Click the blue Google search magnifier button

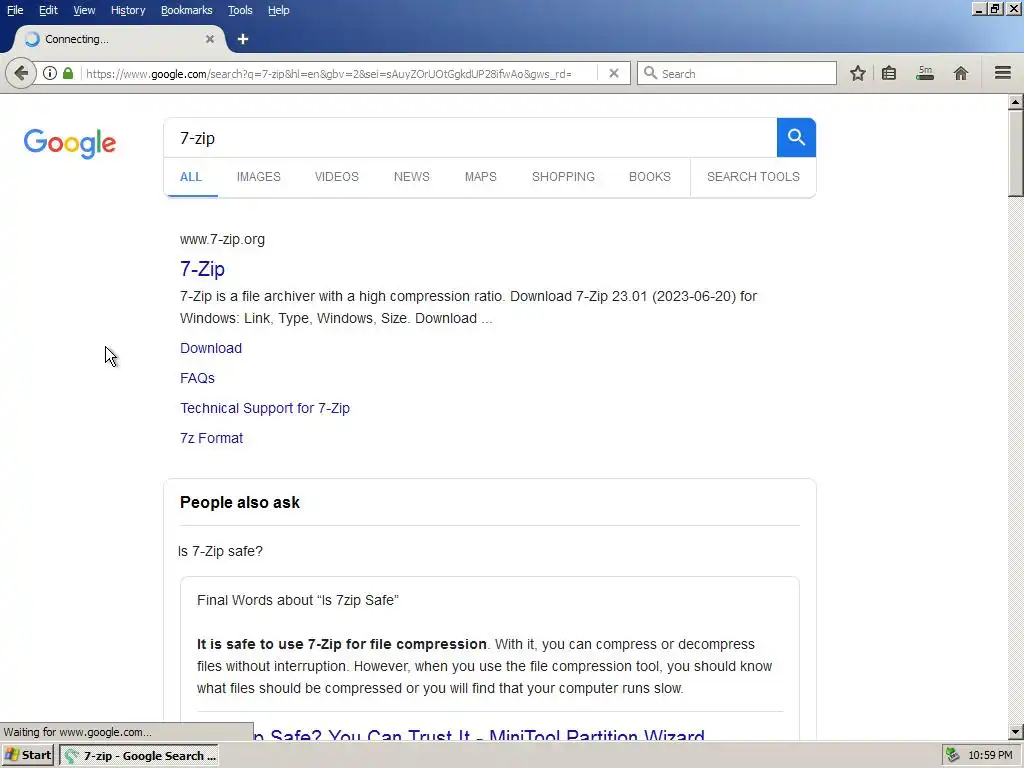(796, 138)
